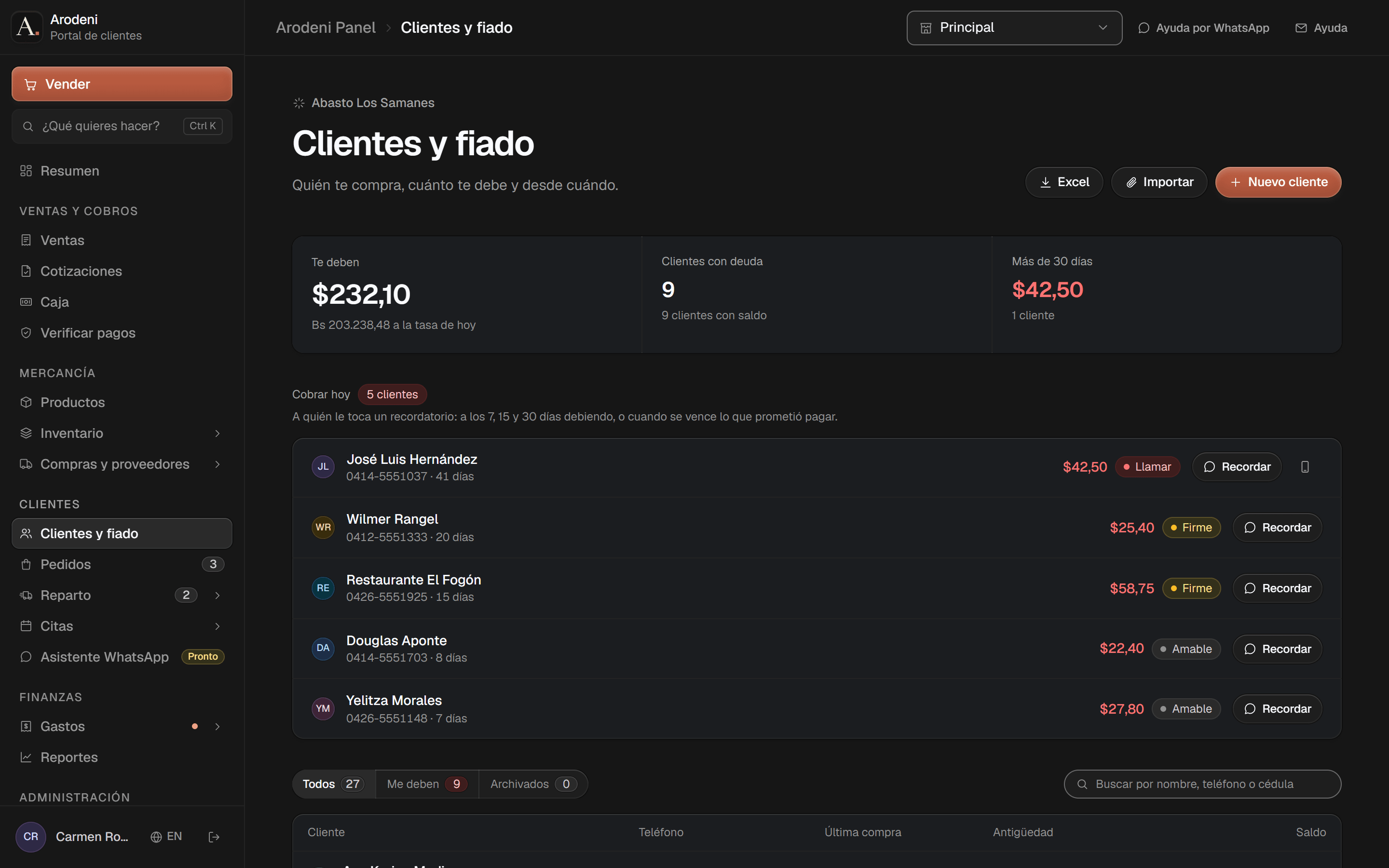
Task: Open Resumen in the sidebar
Action: point(122,171)
